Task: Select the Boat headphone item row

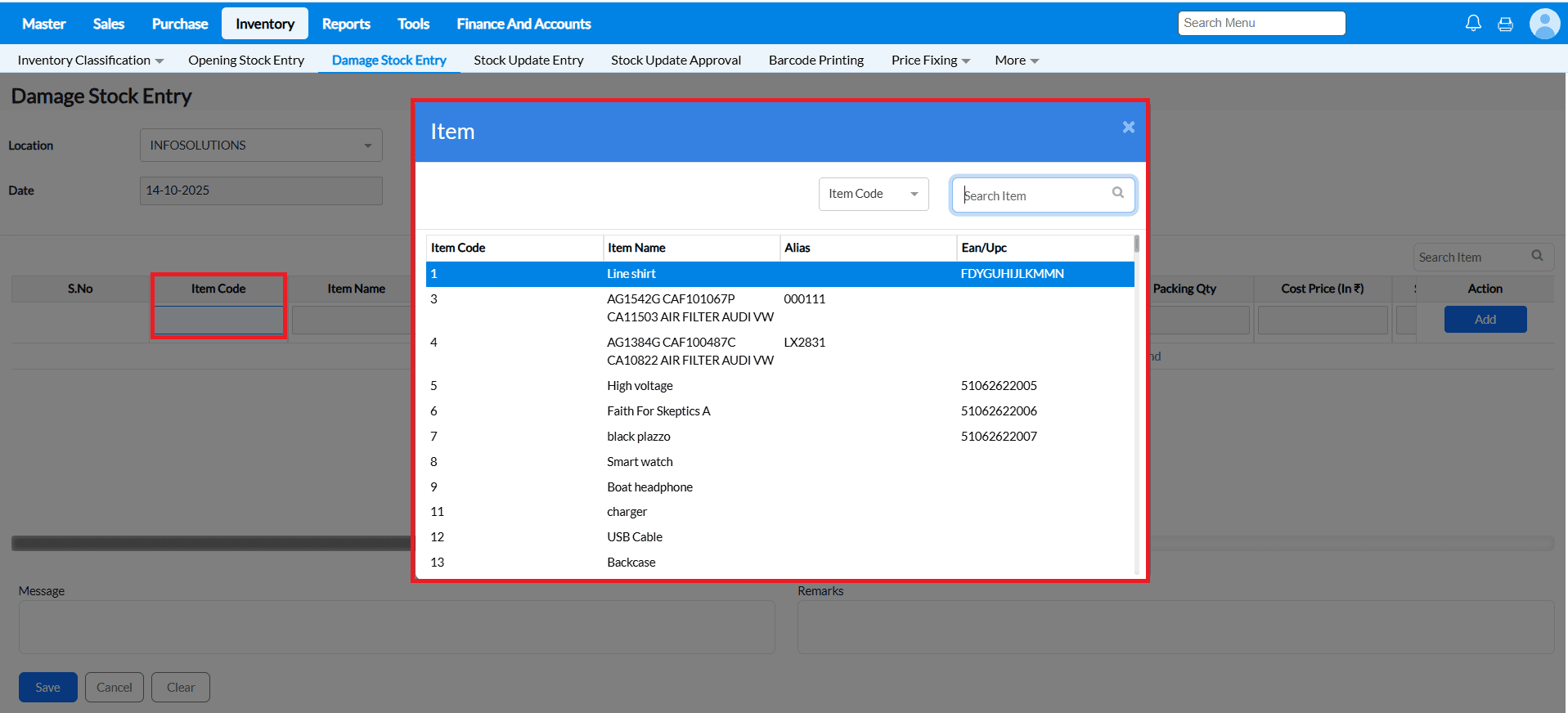Action: 779,487
